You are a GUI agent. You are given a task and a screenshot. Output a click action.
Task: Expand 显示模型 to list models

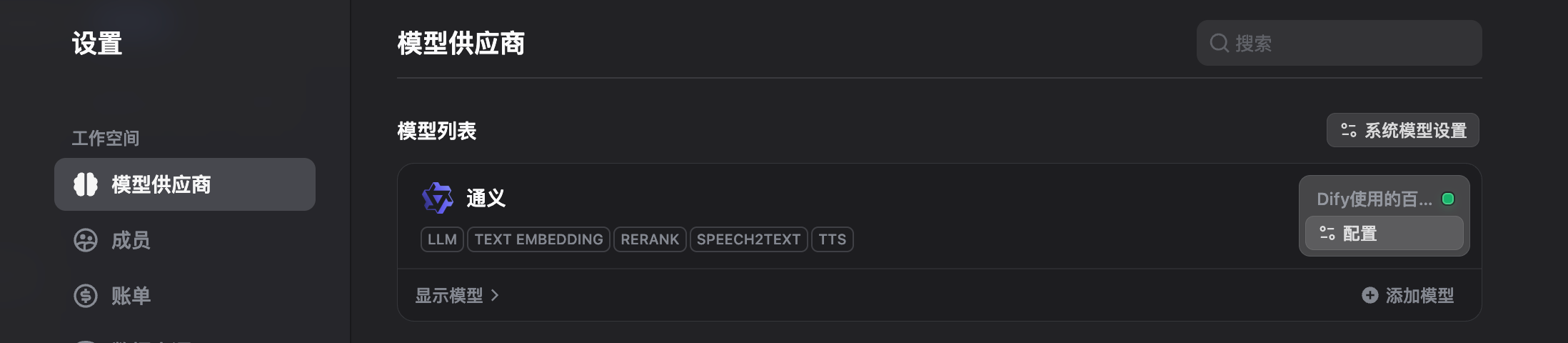[x=449, y=295]
